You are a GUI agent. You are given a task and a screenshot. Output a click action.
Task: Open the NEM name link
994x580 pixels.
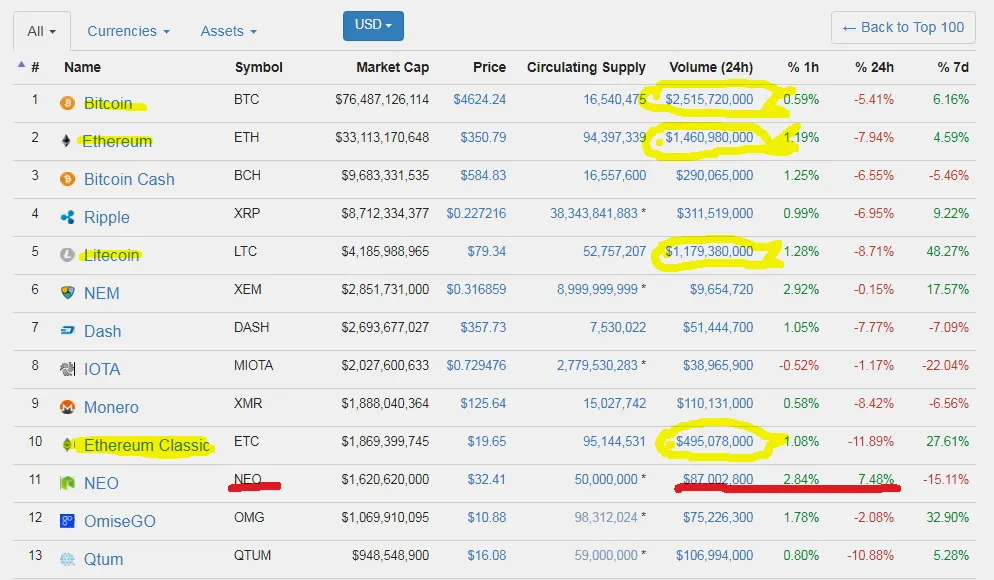[x=101, y=293]
